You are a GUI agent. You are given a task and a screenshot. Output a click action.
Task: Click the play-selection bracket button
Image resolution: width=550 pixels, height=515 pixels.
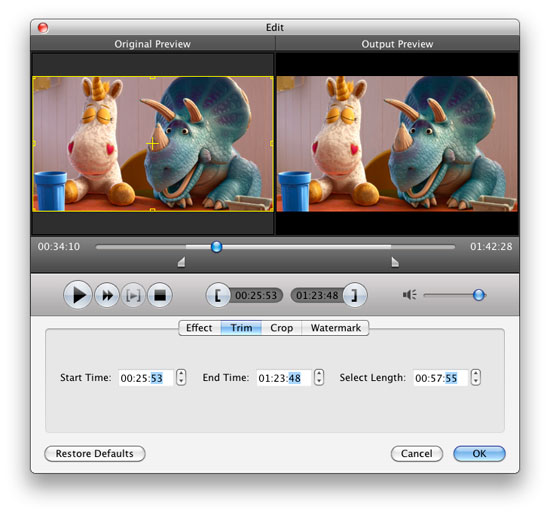pos(133,295)
